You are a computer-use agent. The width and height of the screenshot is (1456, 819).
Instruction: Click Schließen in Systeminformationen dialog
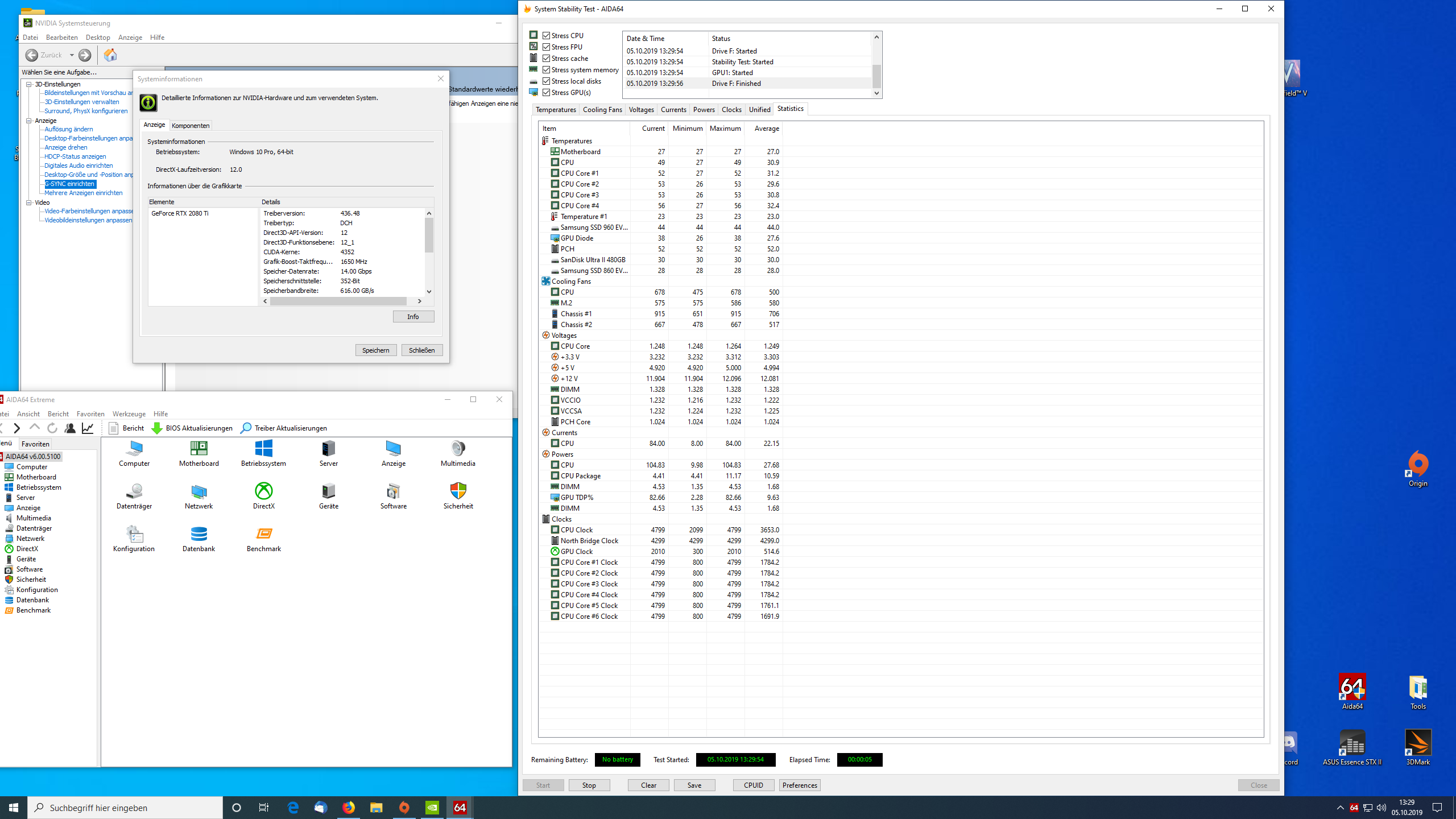pyautogui.click(x=422, y=350)
